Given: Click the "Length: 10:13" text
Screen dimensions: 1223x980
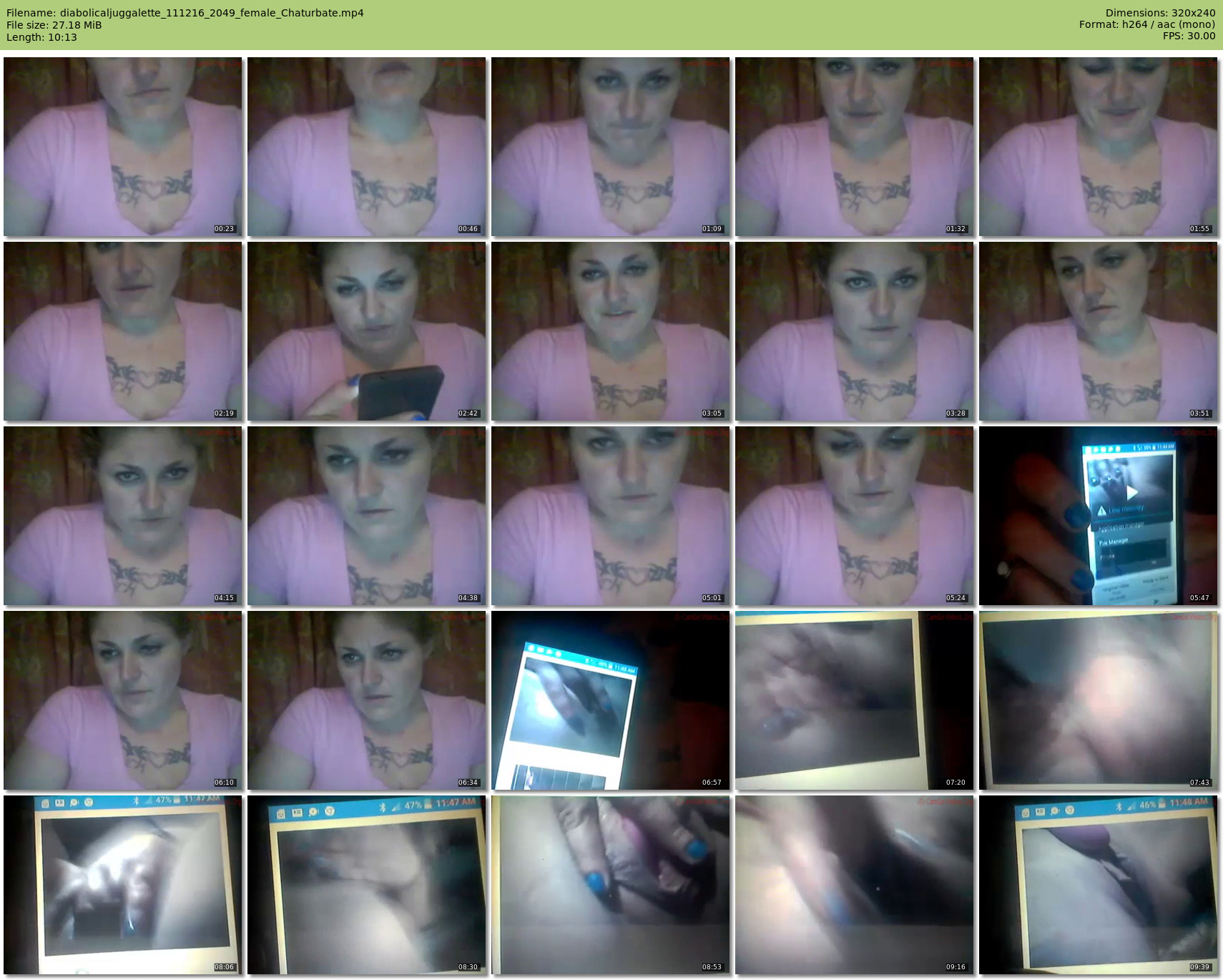Looking at the screenshot, I should [41, 37].
